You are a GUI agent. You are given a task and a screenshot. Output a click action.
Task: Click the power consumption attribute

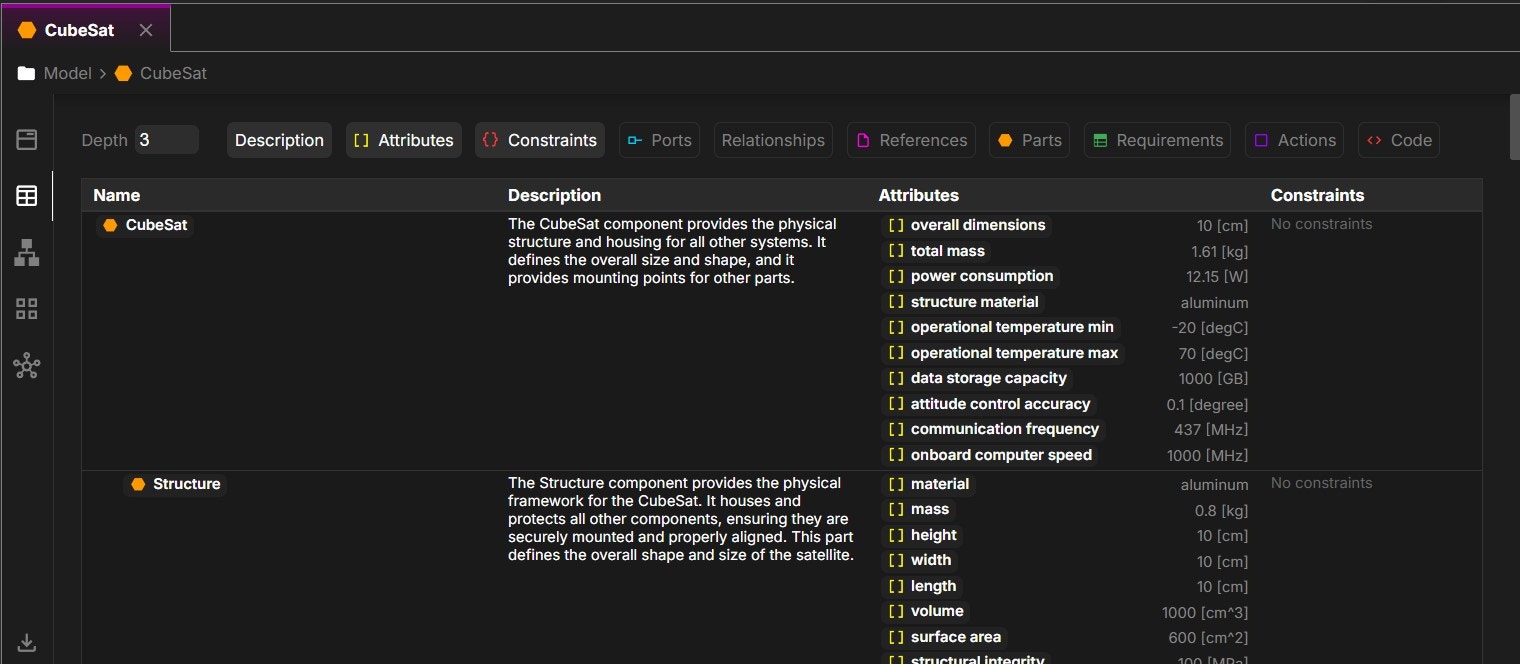971,276
